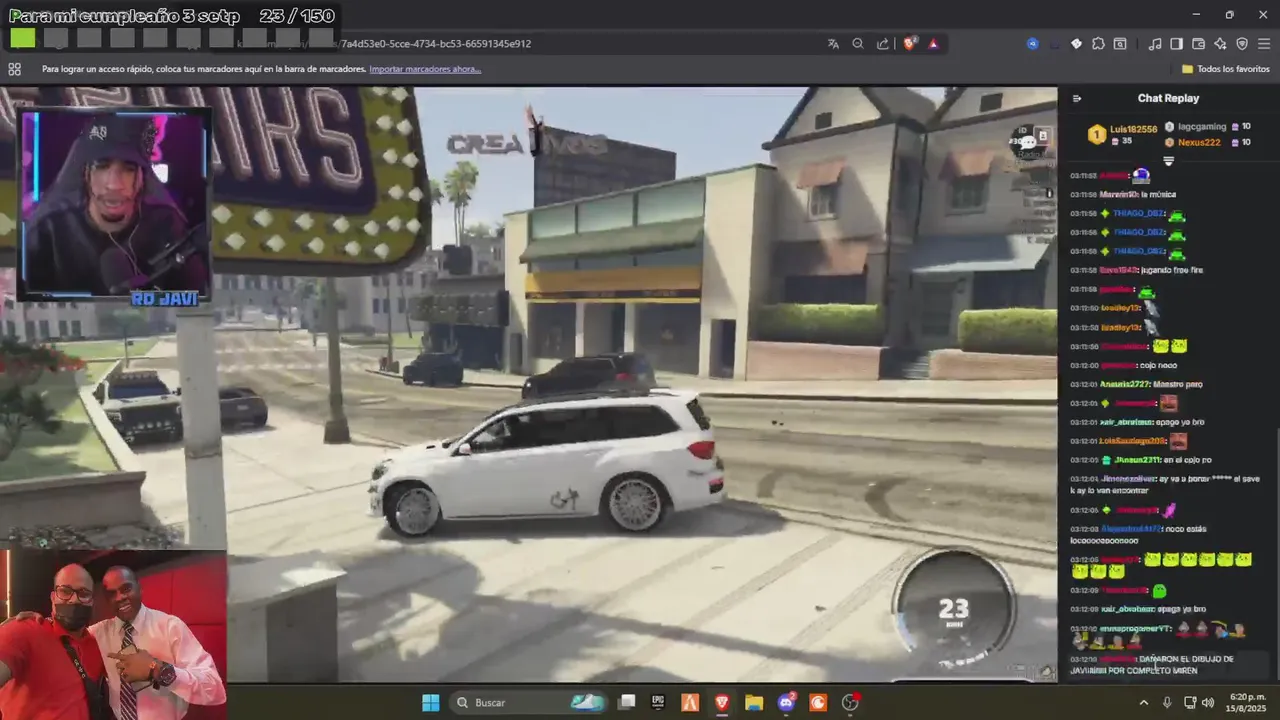Click the xair_abrahanx message above LuisSantiago203

tap(1140, 422)
